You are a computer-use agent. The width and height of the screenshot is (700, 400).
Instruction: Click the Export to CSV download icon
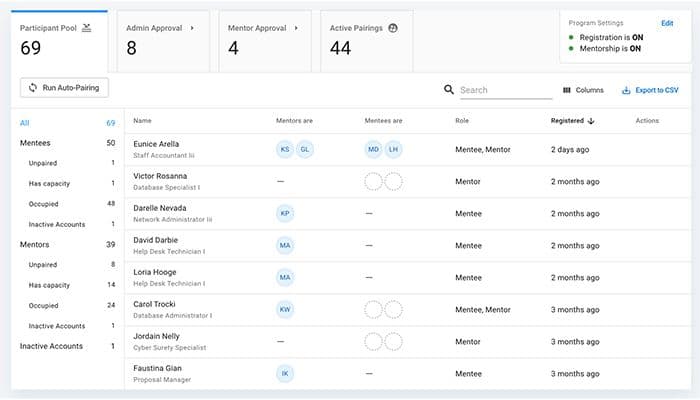pos(626,90)
